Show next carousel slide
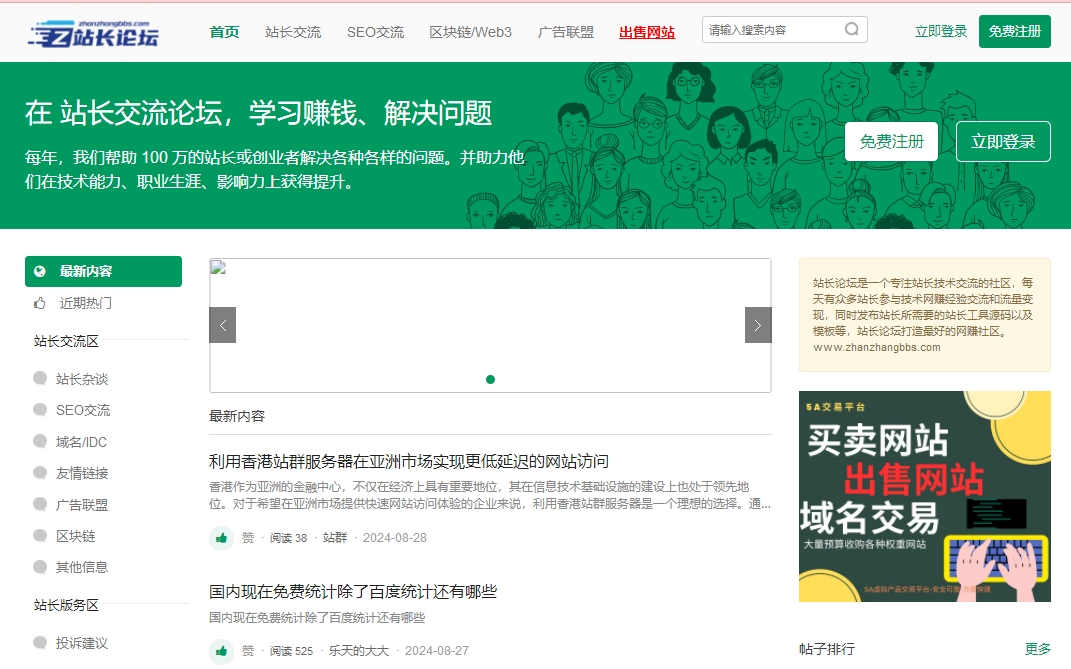 click(x=758, y=325)
